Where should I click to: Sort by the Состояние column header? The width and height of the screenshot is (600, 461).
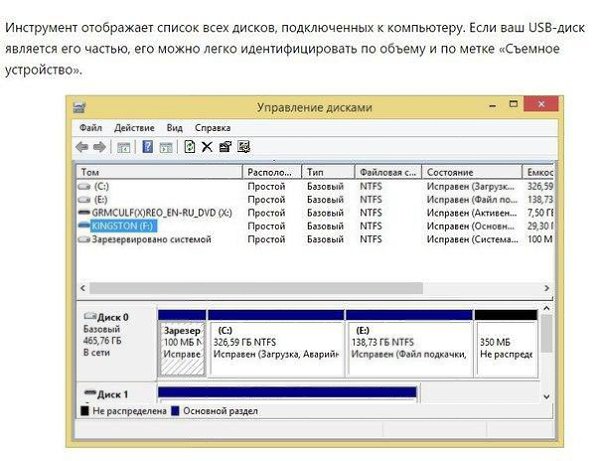point(472,172)
